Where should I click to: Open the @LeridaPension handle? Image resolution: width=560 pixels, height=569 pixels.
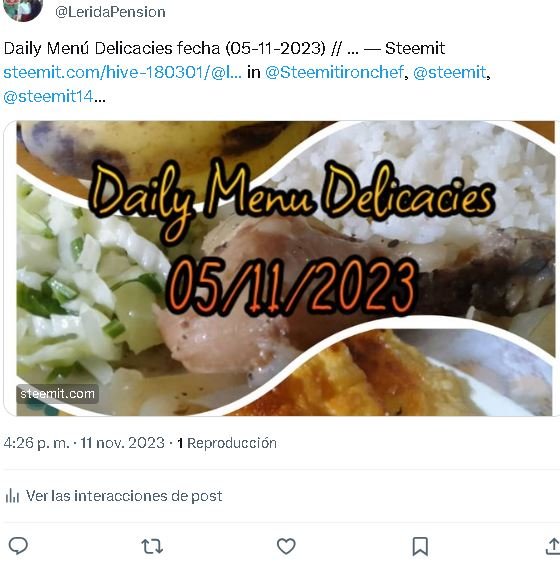110,12
